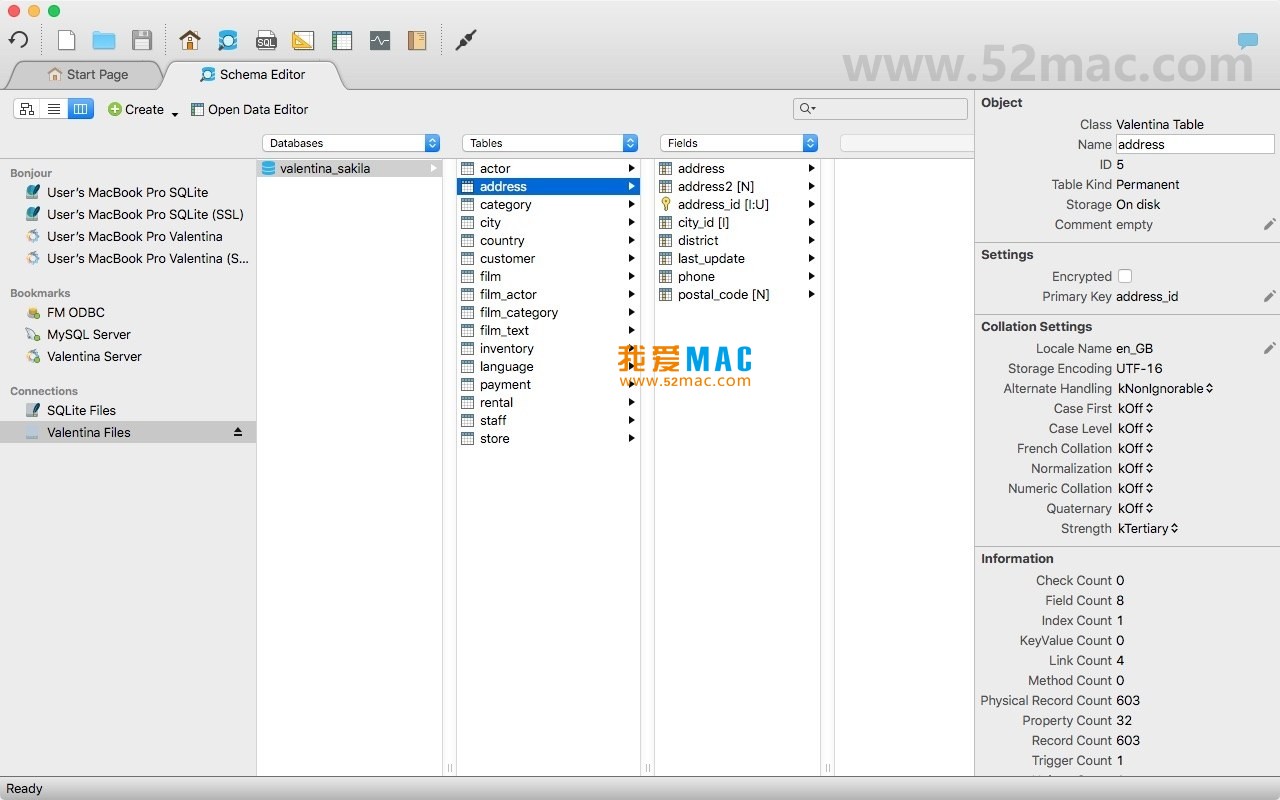Open the Data Editor grid icon in toolbar
Image resolution: width=1280 pixels, height=800 pixels.
coord(341,40)
